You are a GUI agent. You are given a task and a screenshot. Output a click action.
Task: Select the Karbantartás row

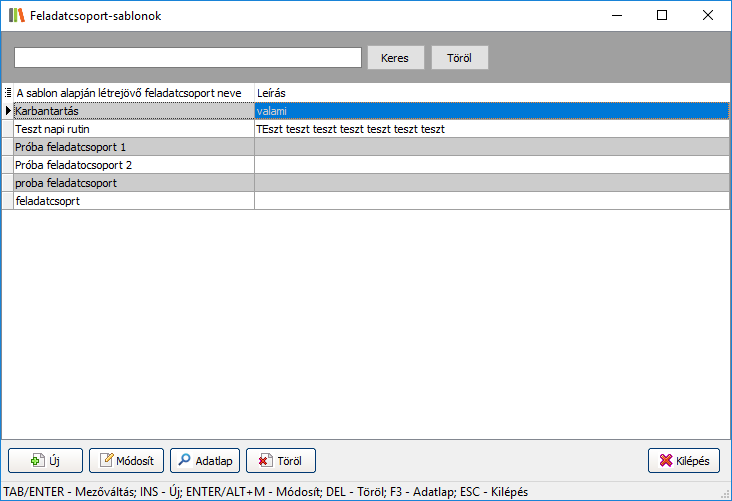pos(133,111)
